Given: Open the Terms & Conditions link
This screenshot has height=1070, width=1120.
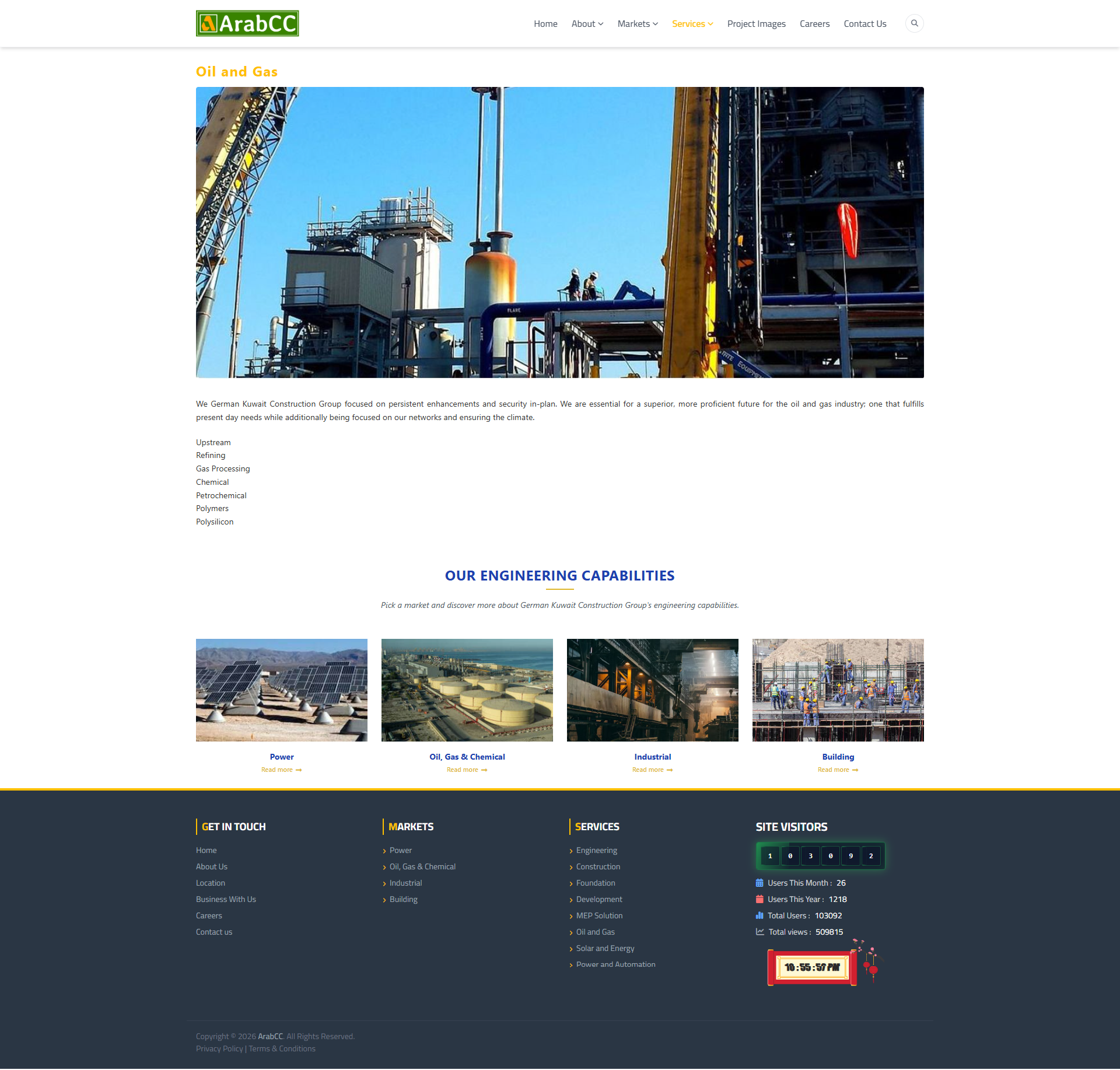Looking at the screenshot, I should [x=282, y=1048].
